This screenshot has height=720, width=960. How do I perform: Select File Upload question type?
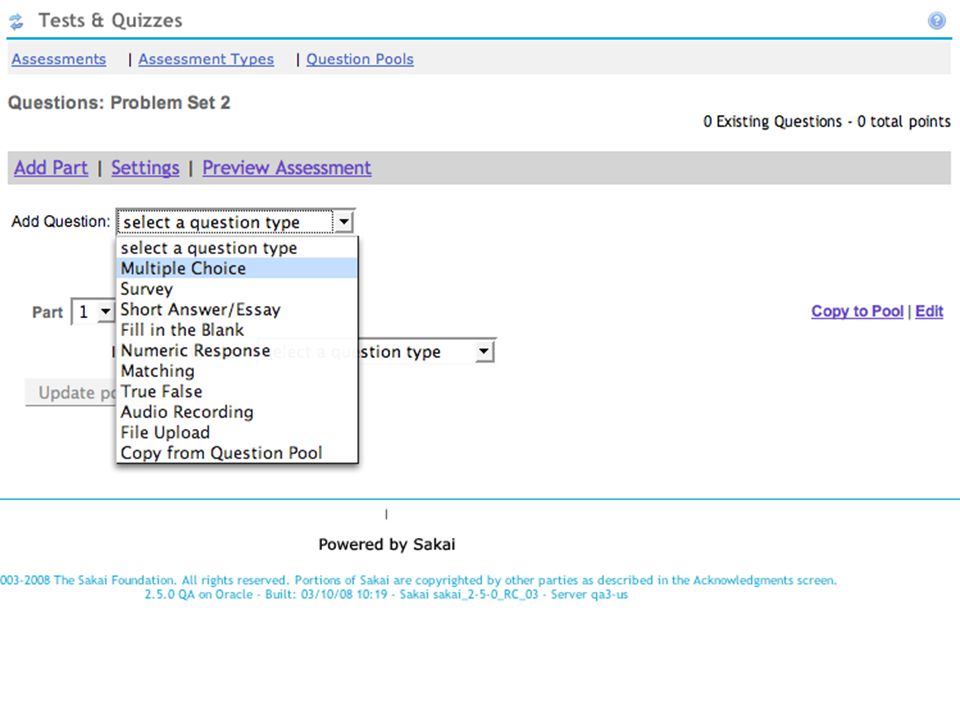tap(236, 432)
